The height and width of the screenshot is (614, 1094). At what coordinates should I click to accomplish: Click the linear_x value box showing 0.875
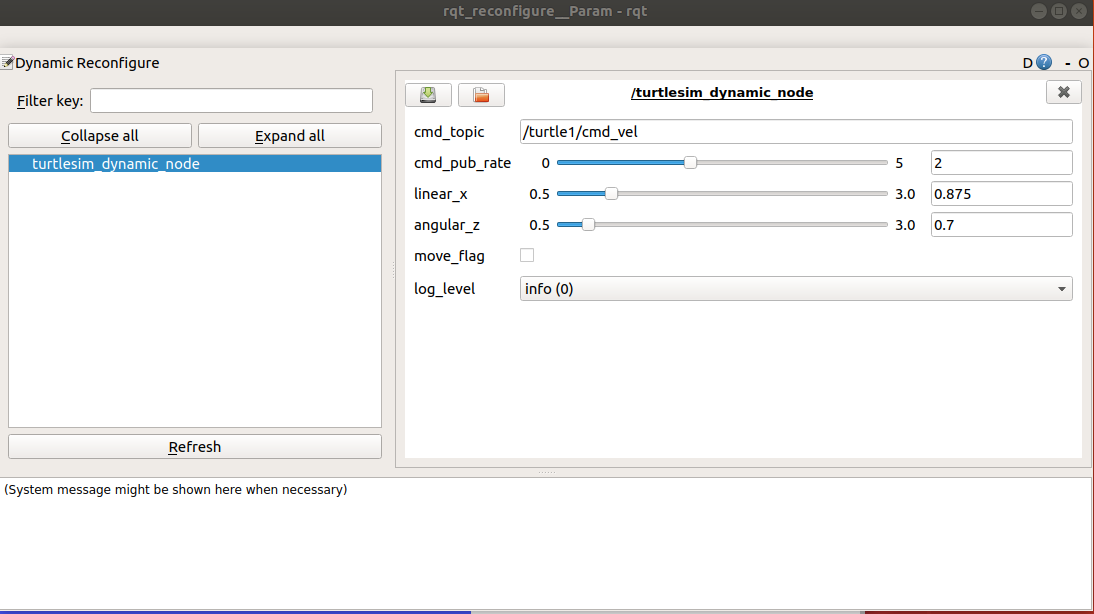(x=1000, y=193)
